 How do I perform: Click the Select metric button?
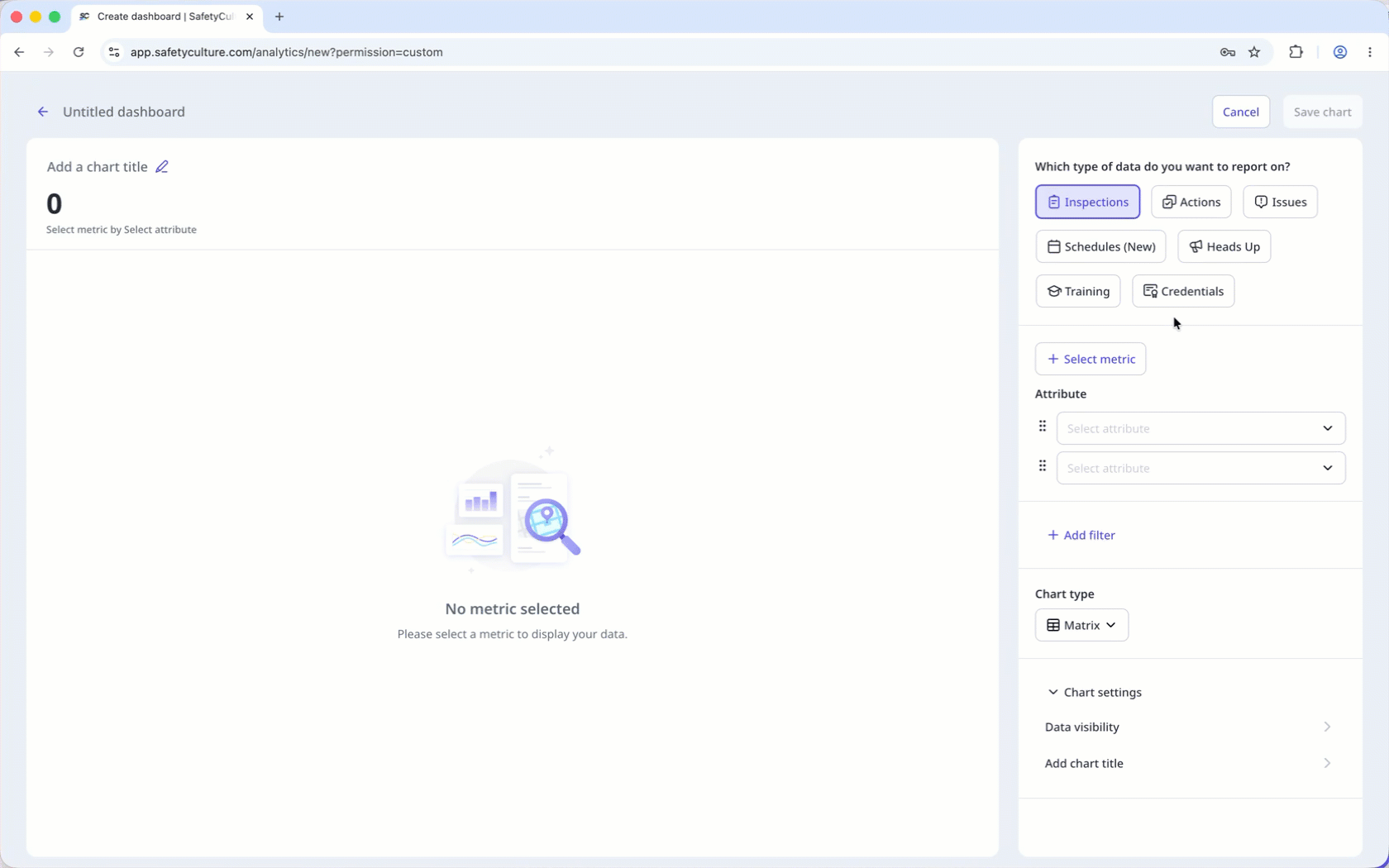click(x=1091, y=359)
